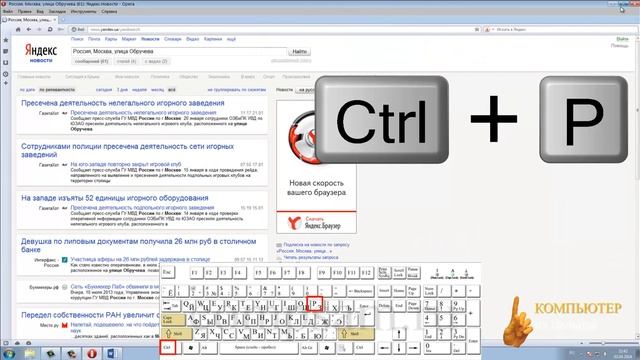Open the Картинки Yandex service link
Image resolution: width=640 pixels, height=360 pixels.
pyautogui.click(x=213, y=39)
